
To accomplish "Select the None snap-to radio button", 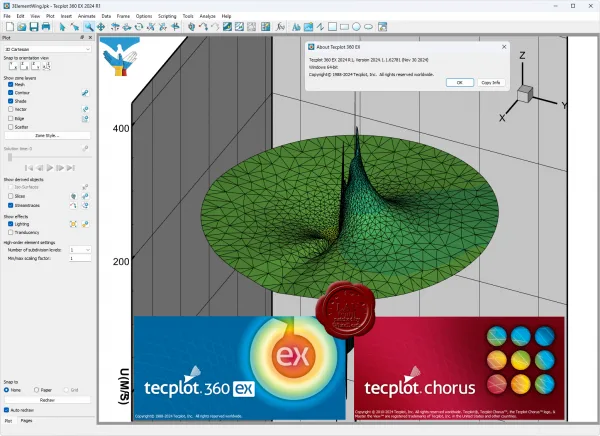I will [x=7, y=390].
